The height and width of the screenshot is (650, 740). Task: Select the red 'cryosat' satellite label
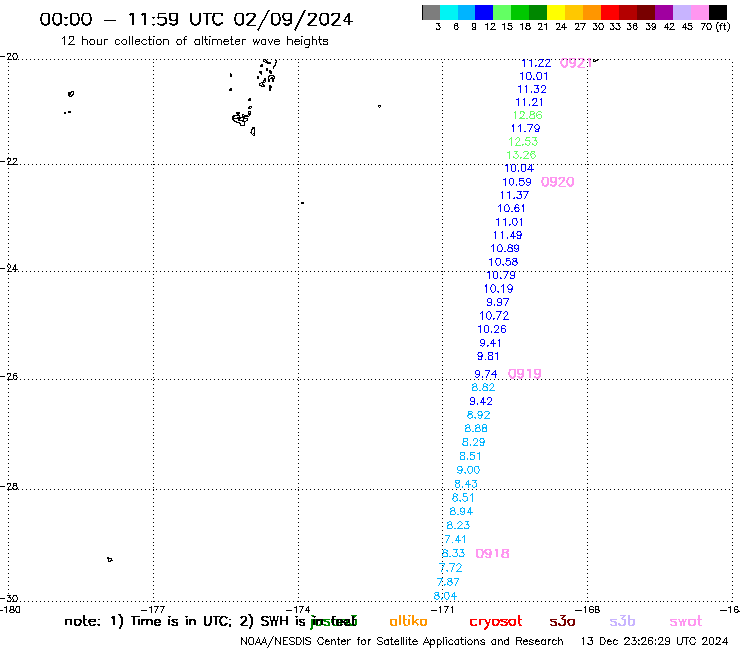tap(496, 622)
